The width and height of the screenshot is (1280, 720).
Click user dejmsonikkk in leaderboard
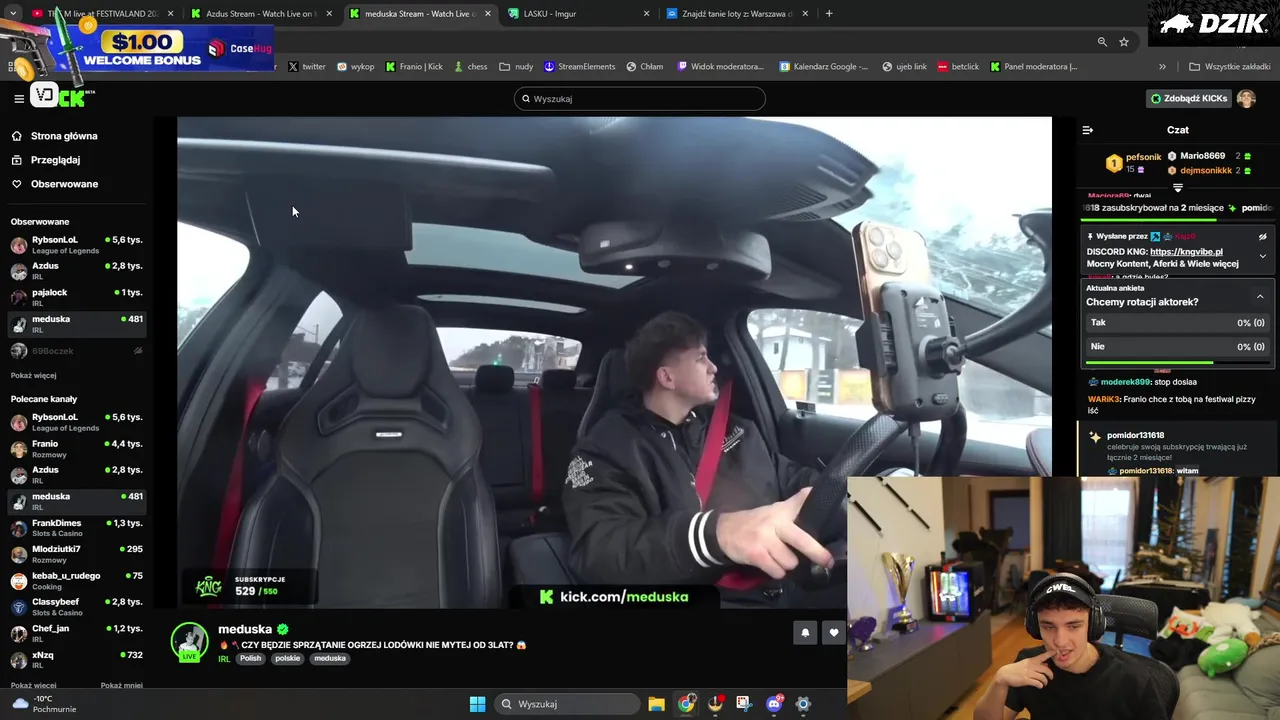click(x=1206, y=170)
